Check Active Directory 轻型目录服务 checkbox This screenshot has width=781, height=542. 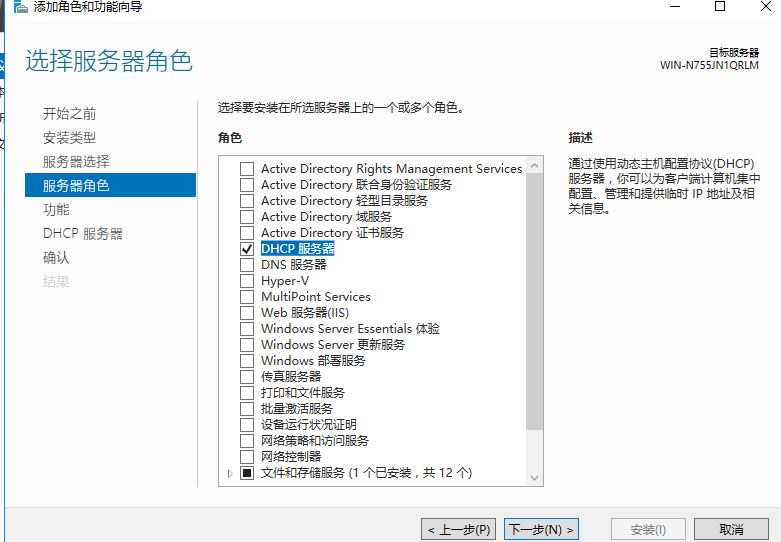tap(247, 201)
